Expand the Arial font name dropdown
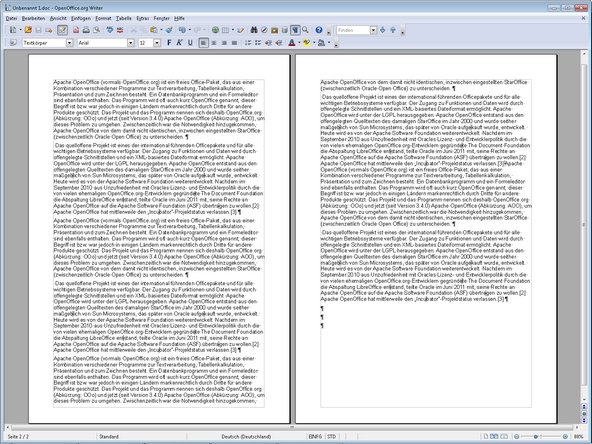 point(131,43)
